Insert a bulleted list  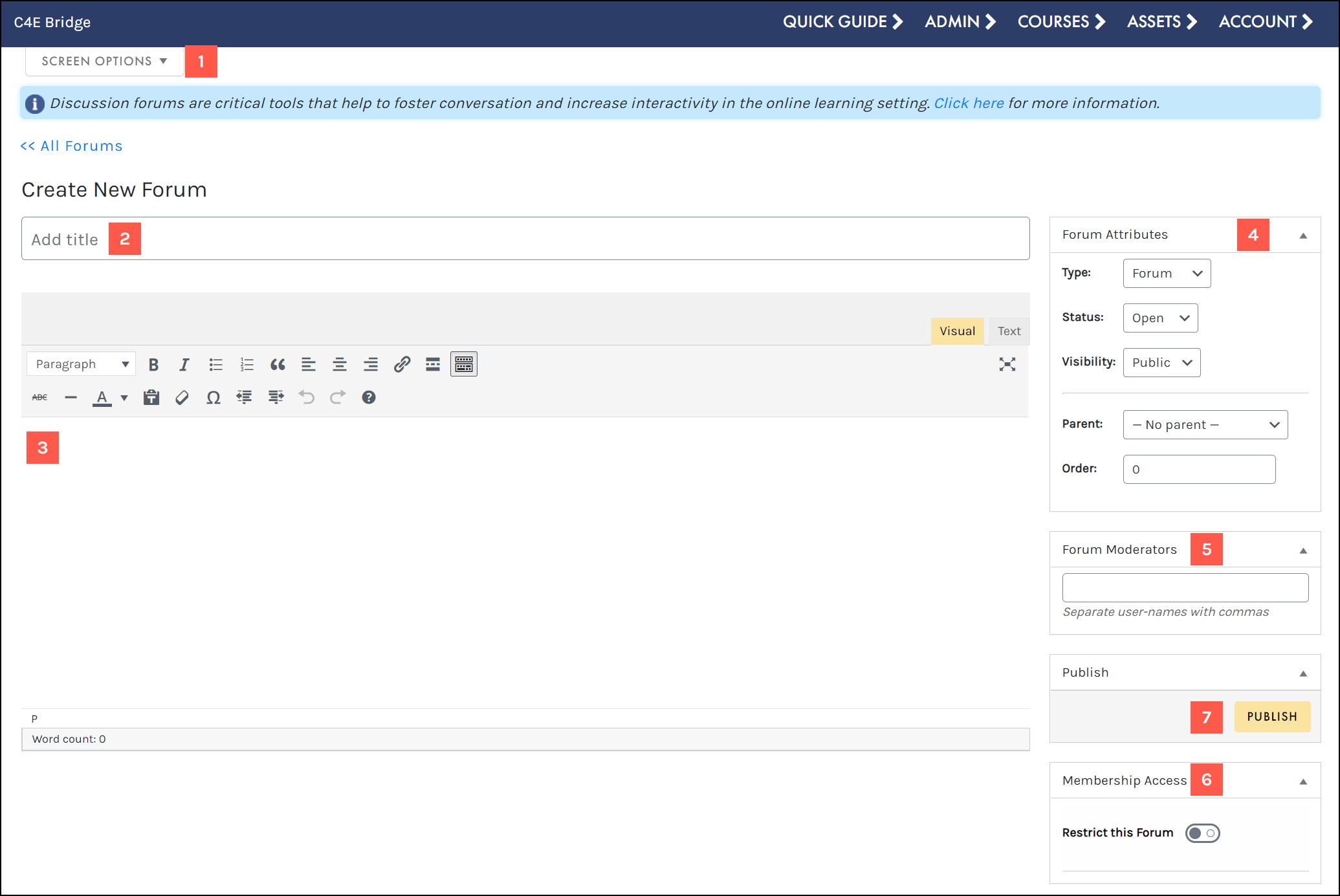215,364
